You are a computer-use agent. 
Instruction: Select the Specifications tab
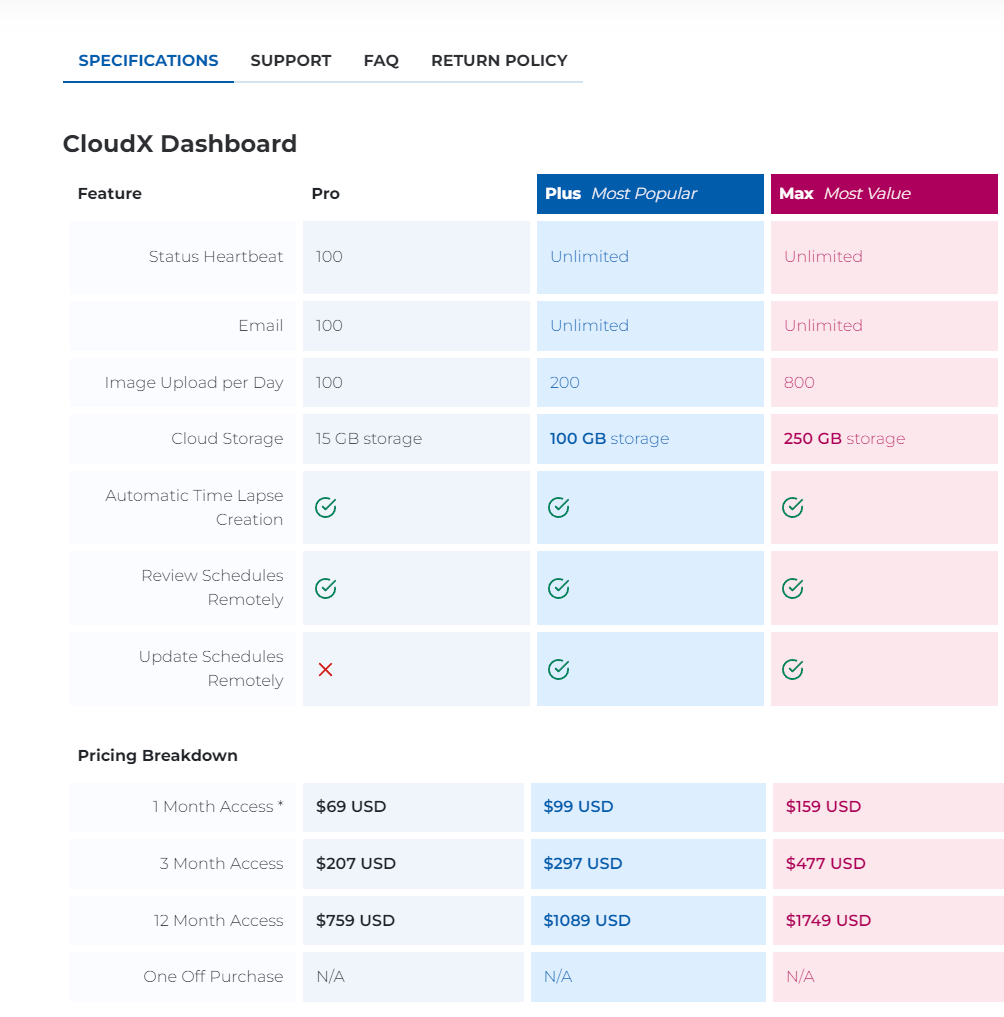pos(149,60)
